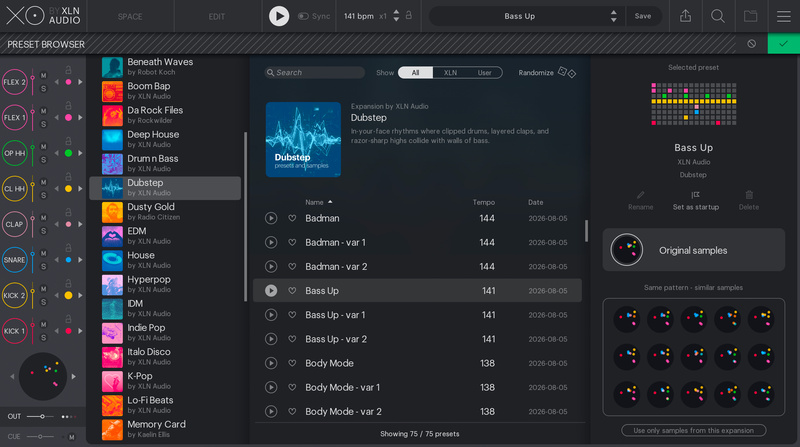Select the Drum n Bass expansion
This screenshot has height=447, width=800.
[x=165, y=164]
